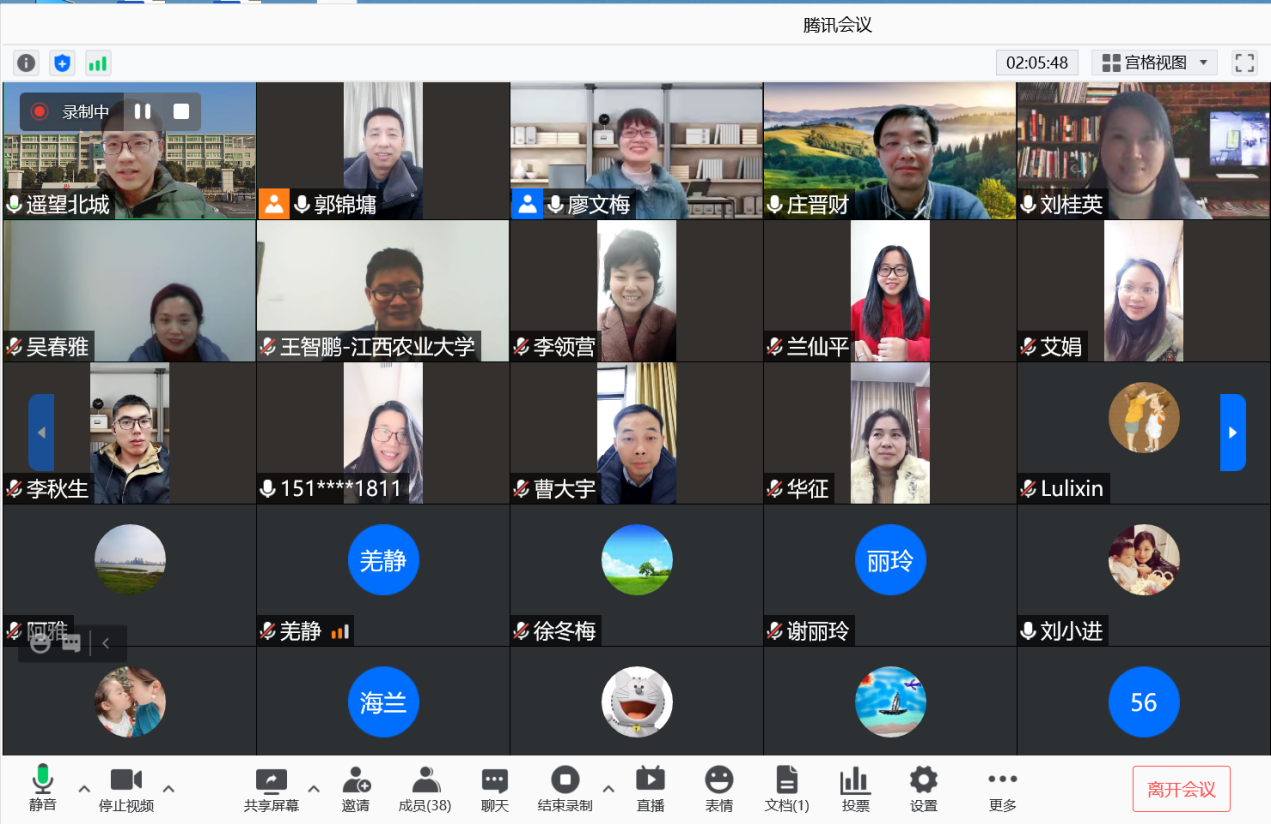Open the 聊天 chat panel
This screenshot has width=1271, height=824.
[494, 789]
